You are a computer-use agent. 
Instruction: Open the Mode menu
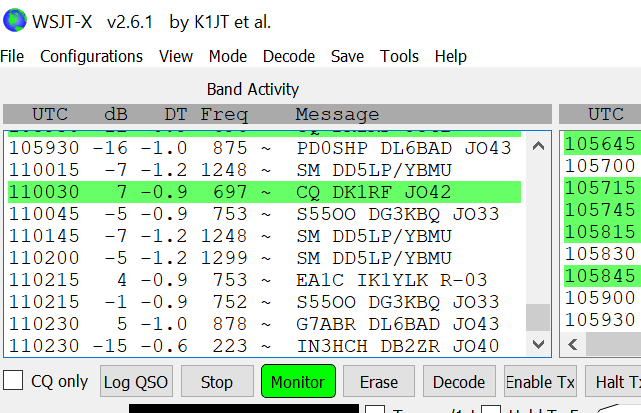(228, 56)
